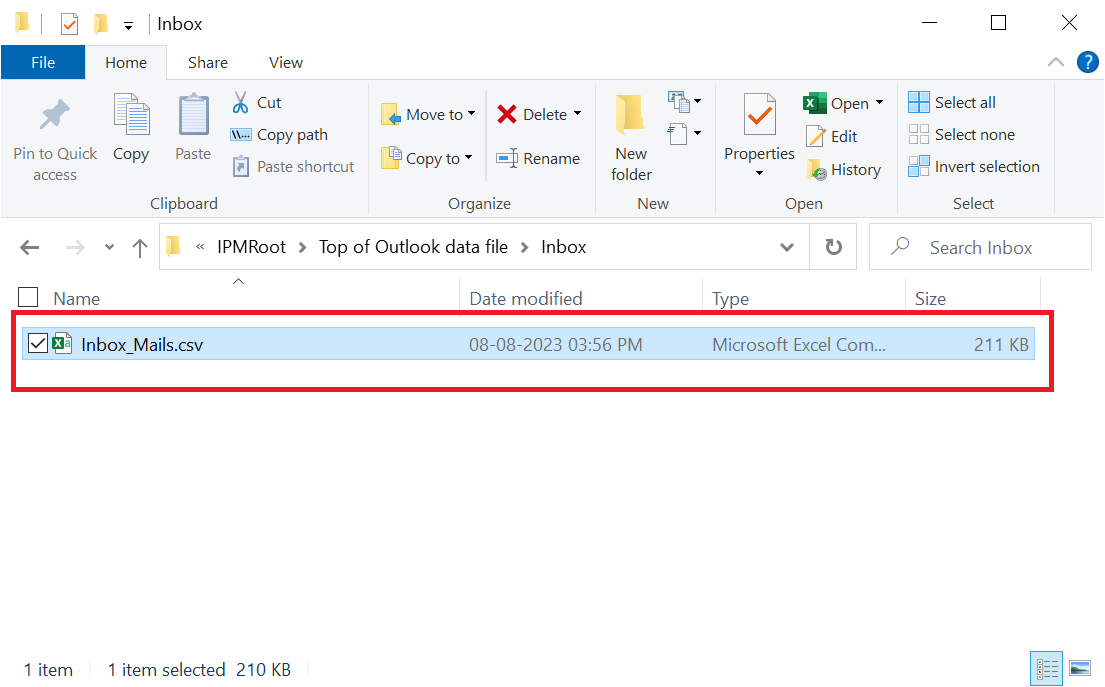Image resolution: width=1105 pixels, height=687 pixels.
Task: Click the folder icon in title bar
Action: [22, 23]
